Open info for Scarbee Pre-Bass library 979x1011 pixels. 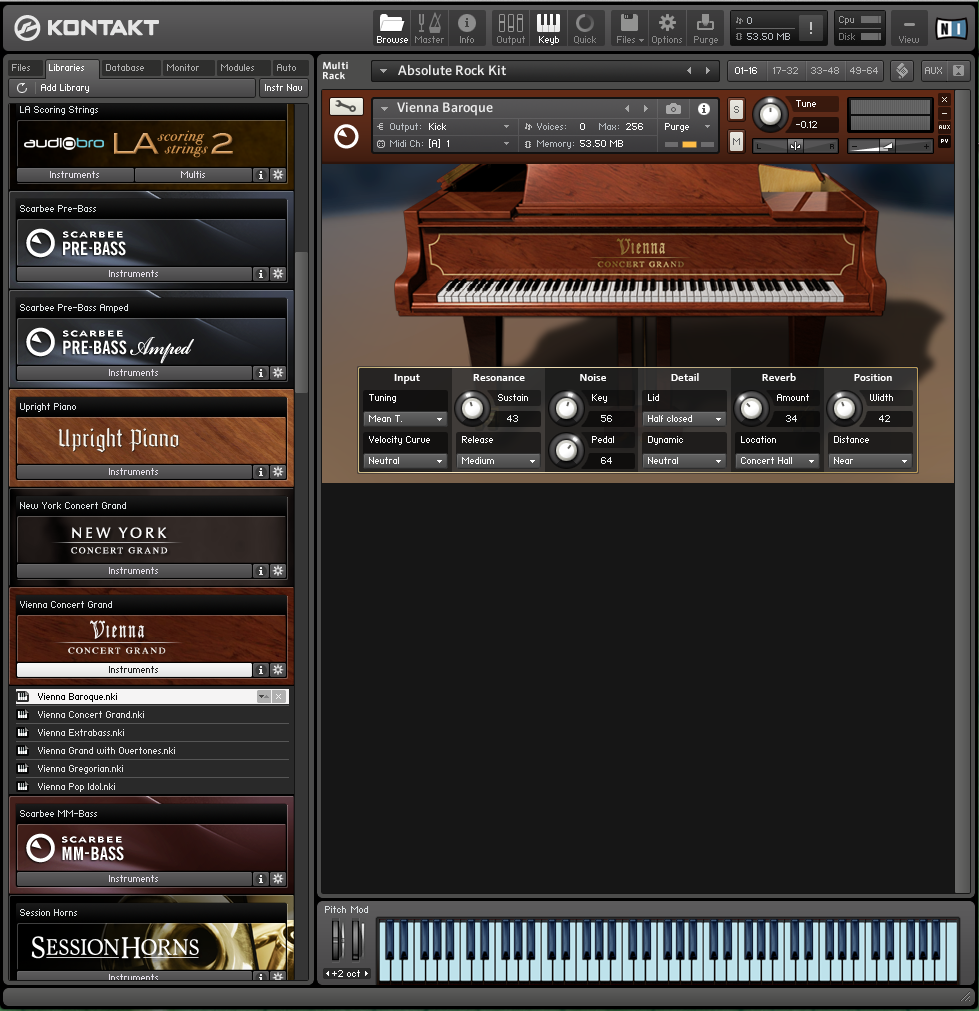click(x=261, y=274)
